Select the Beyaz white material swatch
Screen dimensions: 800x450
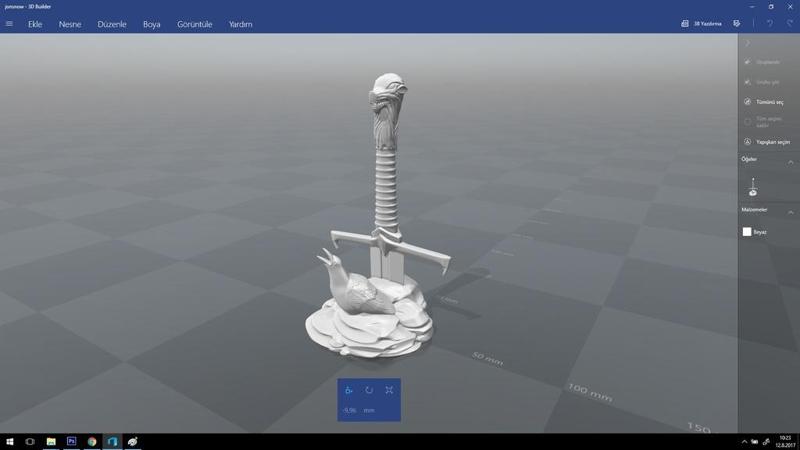click(747, 232)
